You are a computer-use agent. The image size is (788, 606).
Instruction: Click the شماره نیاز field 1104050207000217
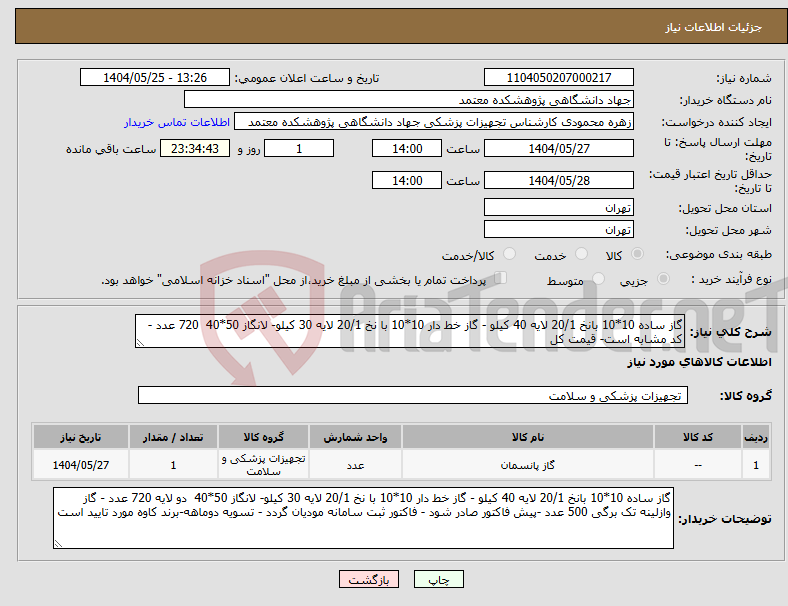click(x=558, y=77)
